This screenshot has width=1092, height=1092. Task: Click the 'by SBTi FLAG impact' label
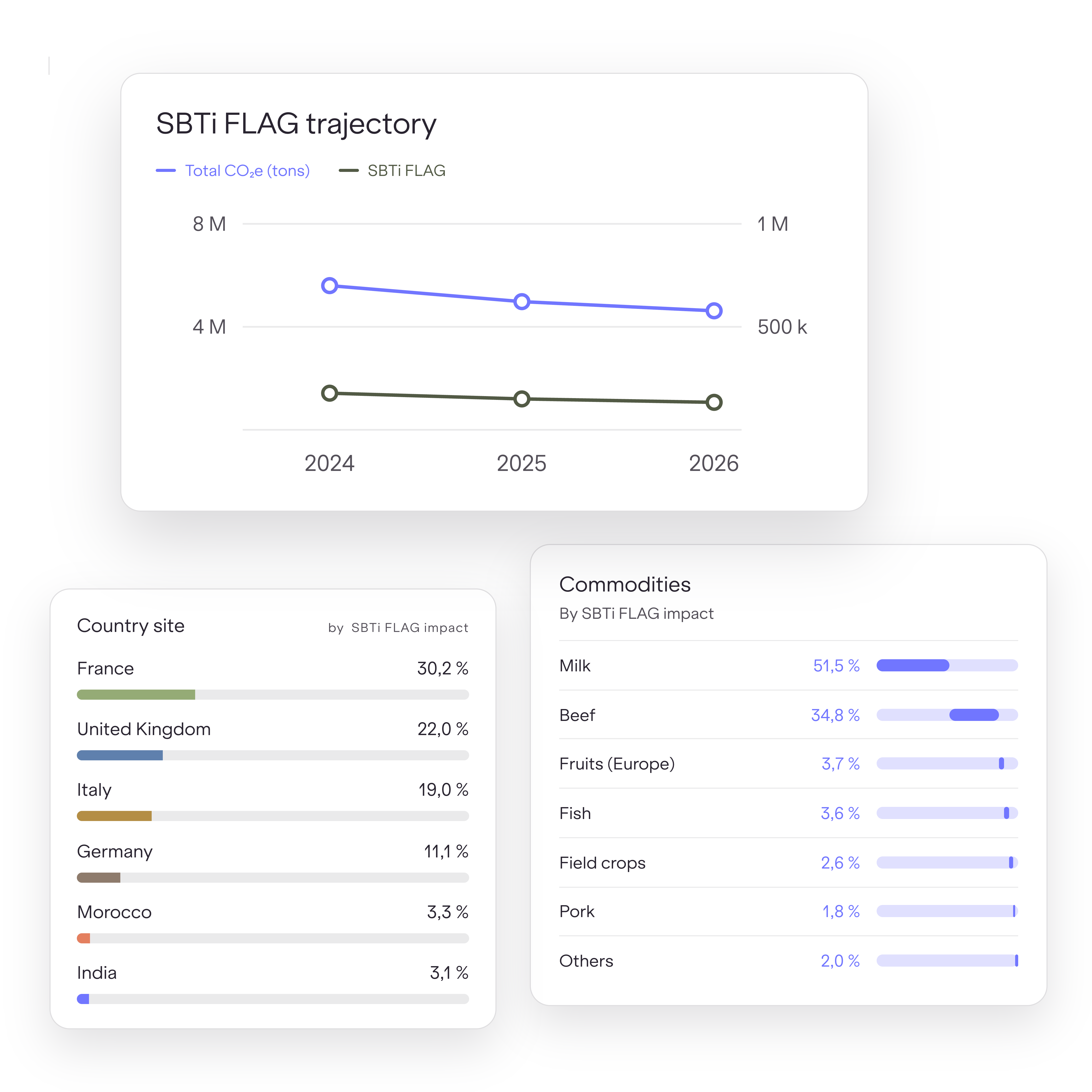[x=398, y=628]
